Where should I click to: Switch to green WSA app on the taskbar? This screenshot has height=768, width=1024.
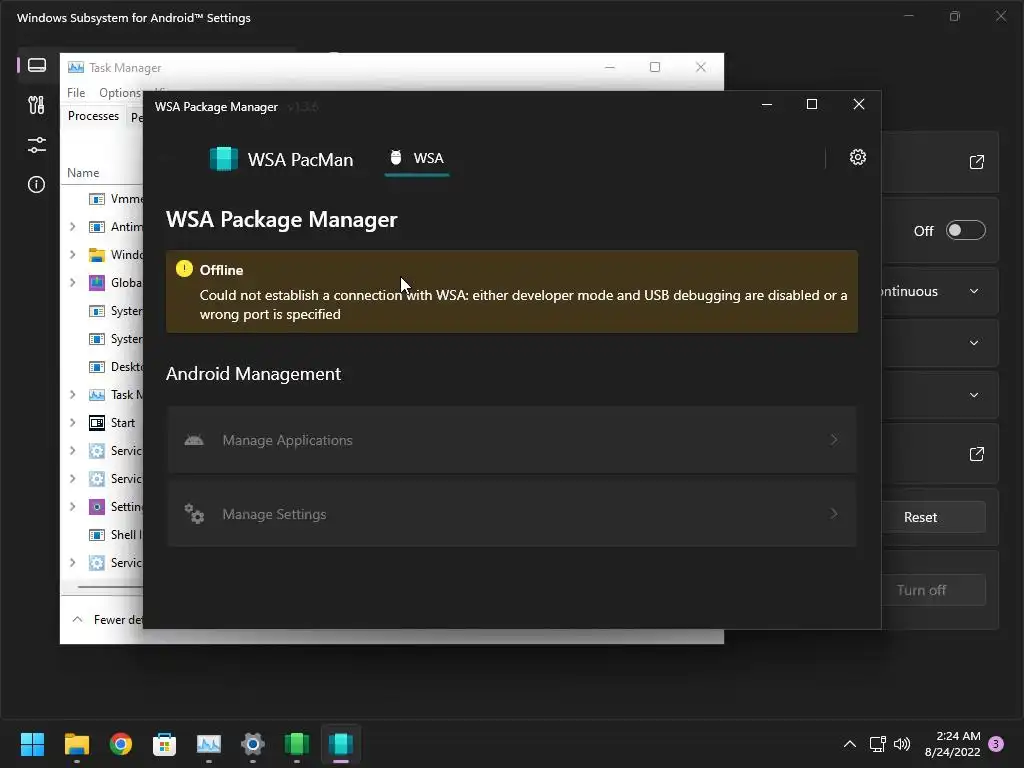click(x=296, y=744)
